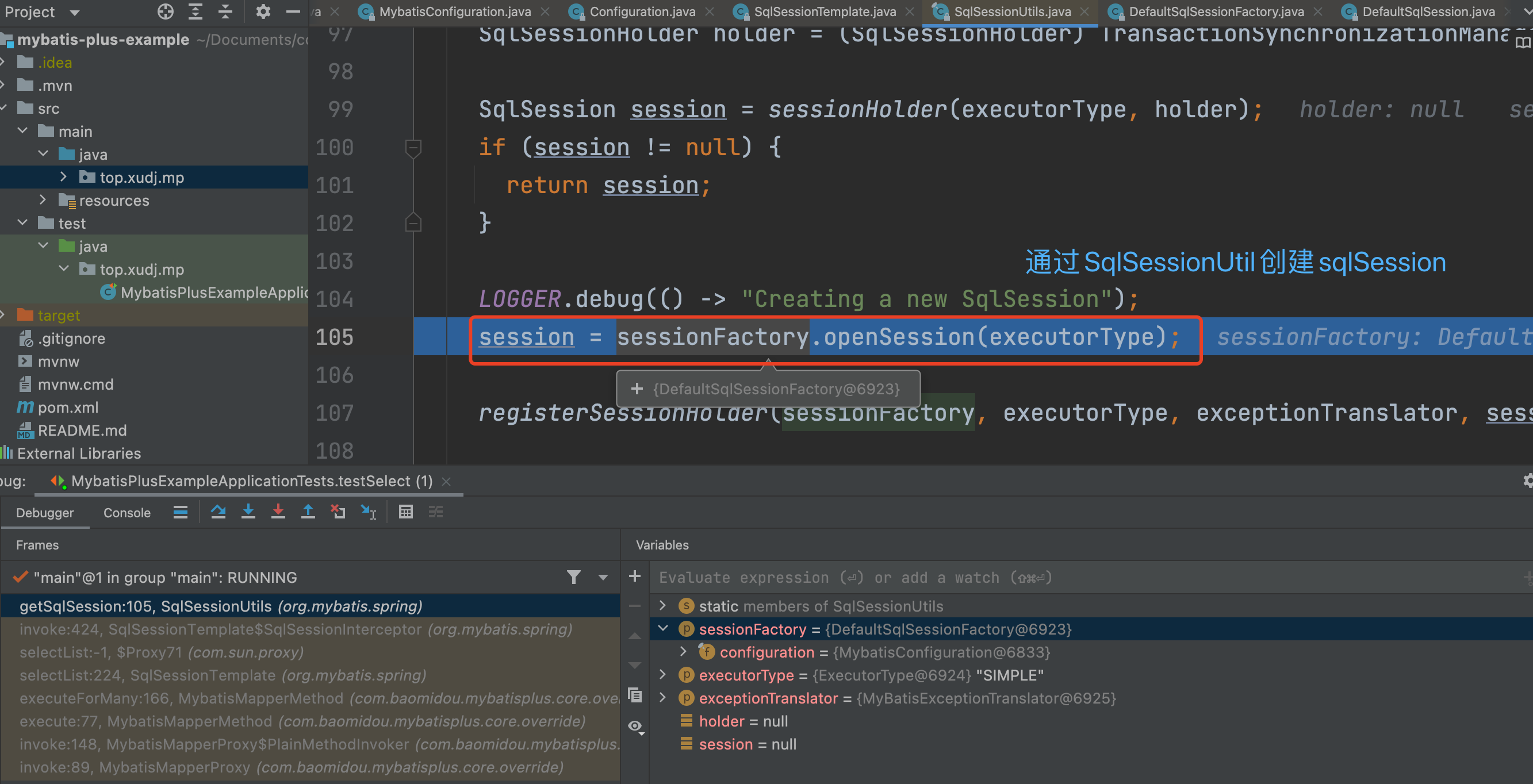The height and width of the screenshot is (784, 1533).
Task: Select selectList:224 SqlSessionTemplate frame
Action: [x=310, y=675]
